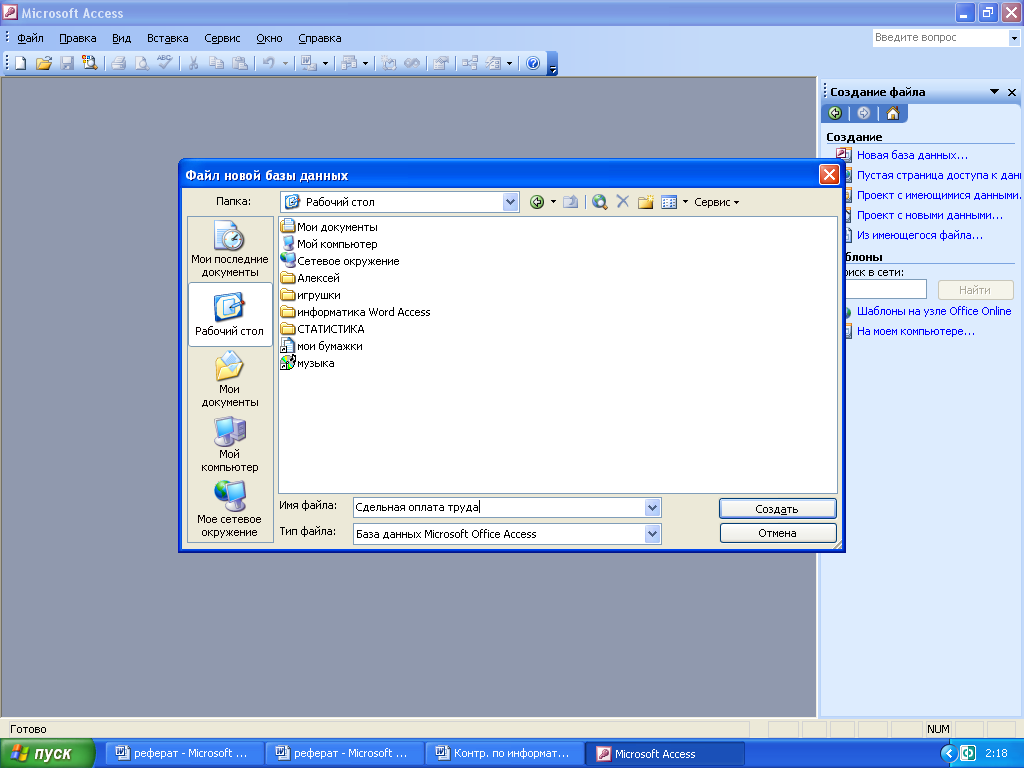
Task: Click the New database toolbar icon
Action: pos(21,63)
